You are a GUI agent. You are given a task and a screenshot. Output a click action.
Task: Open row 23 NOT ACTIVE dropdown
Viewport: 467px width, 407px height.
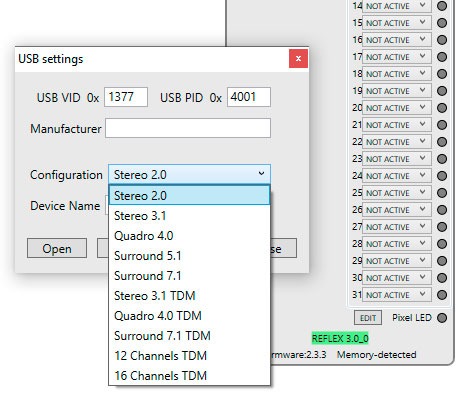click(397, 159)
